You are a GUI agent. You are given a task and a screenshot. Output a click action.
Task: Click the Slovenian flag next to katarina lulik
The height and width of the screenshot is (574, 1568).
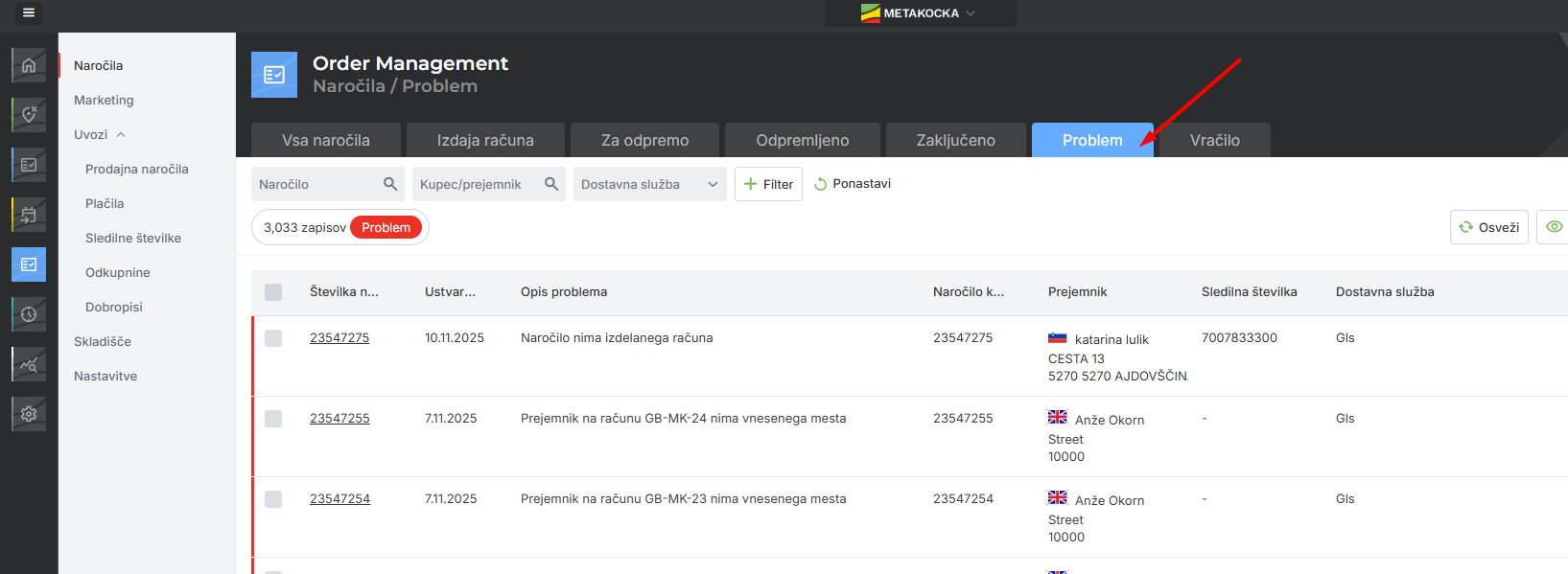[x=1058, y=337]
